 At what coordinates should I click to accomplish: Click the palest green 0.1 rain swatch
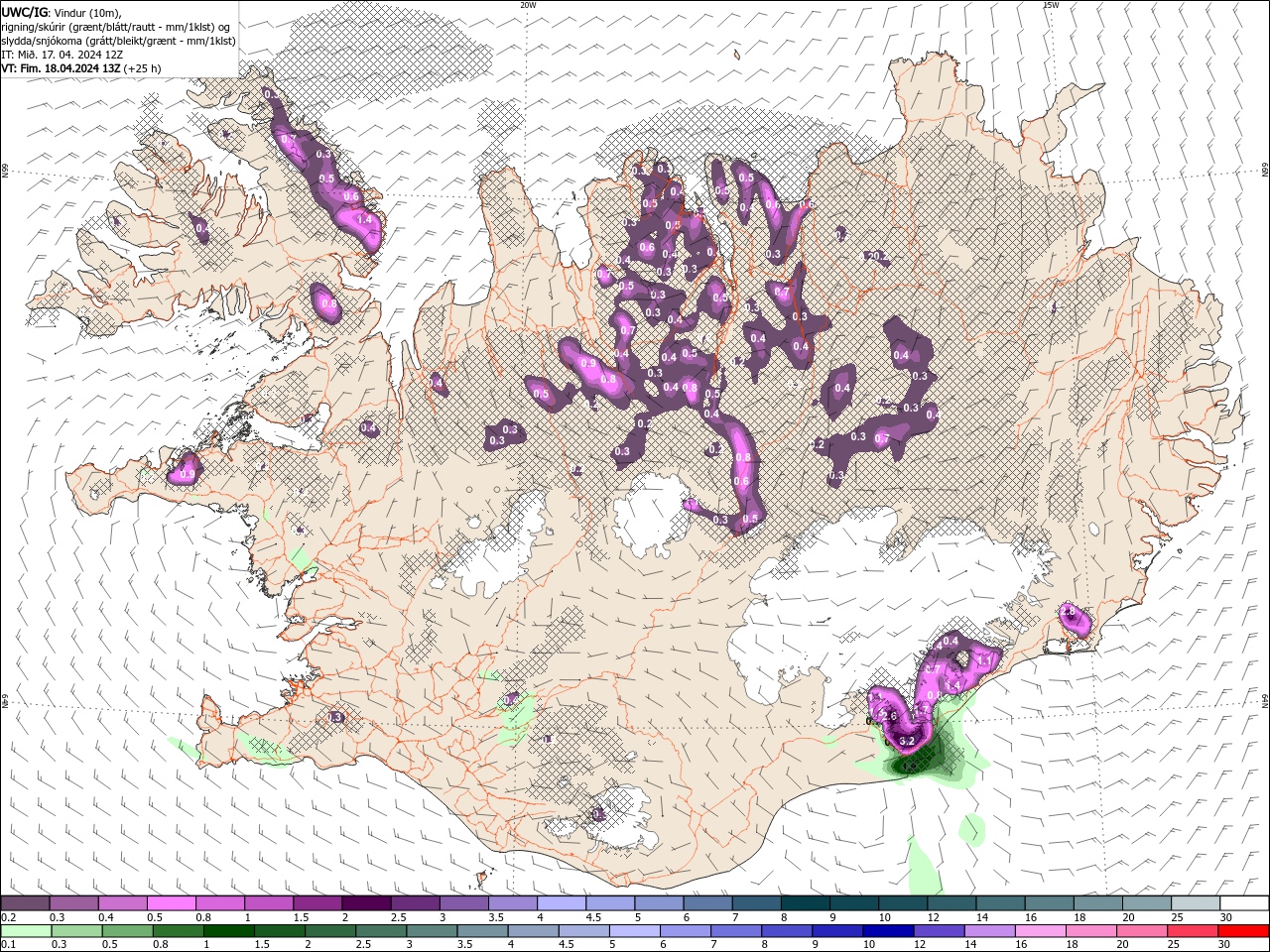pyautogui.click(x=26, y=931)
